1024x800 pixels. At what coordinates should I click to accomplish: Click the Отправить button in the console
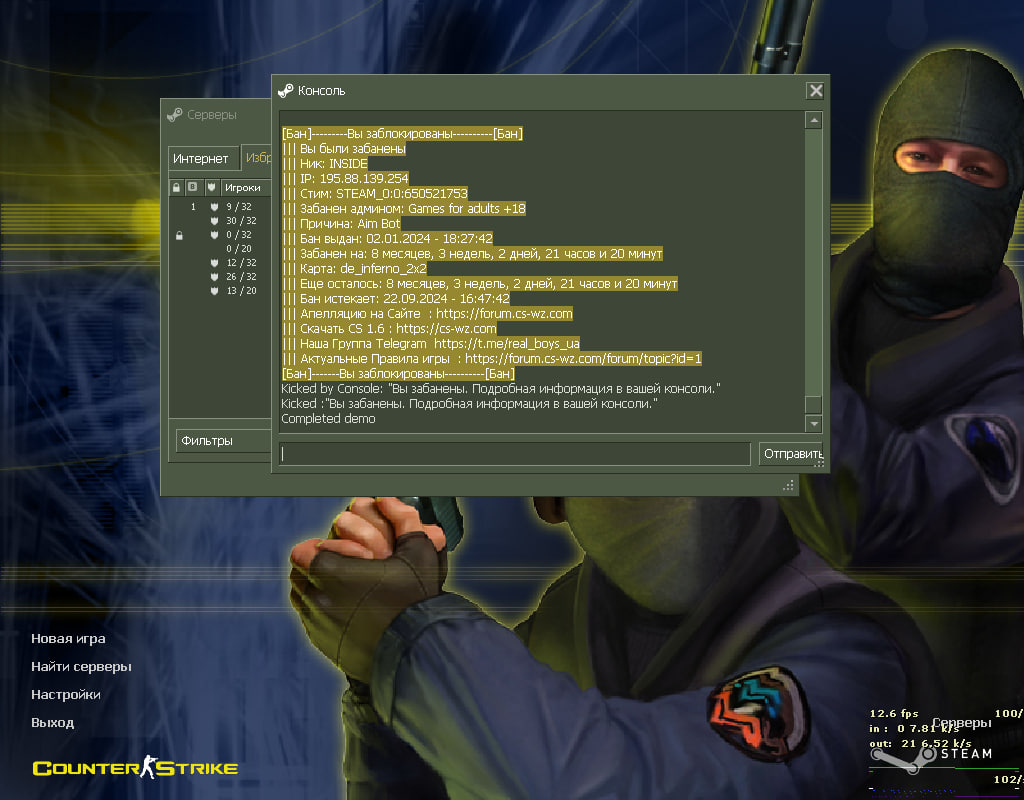pyautogui.click(x=791, y=454)
